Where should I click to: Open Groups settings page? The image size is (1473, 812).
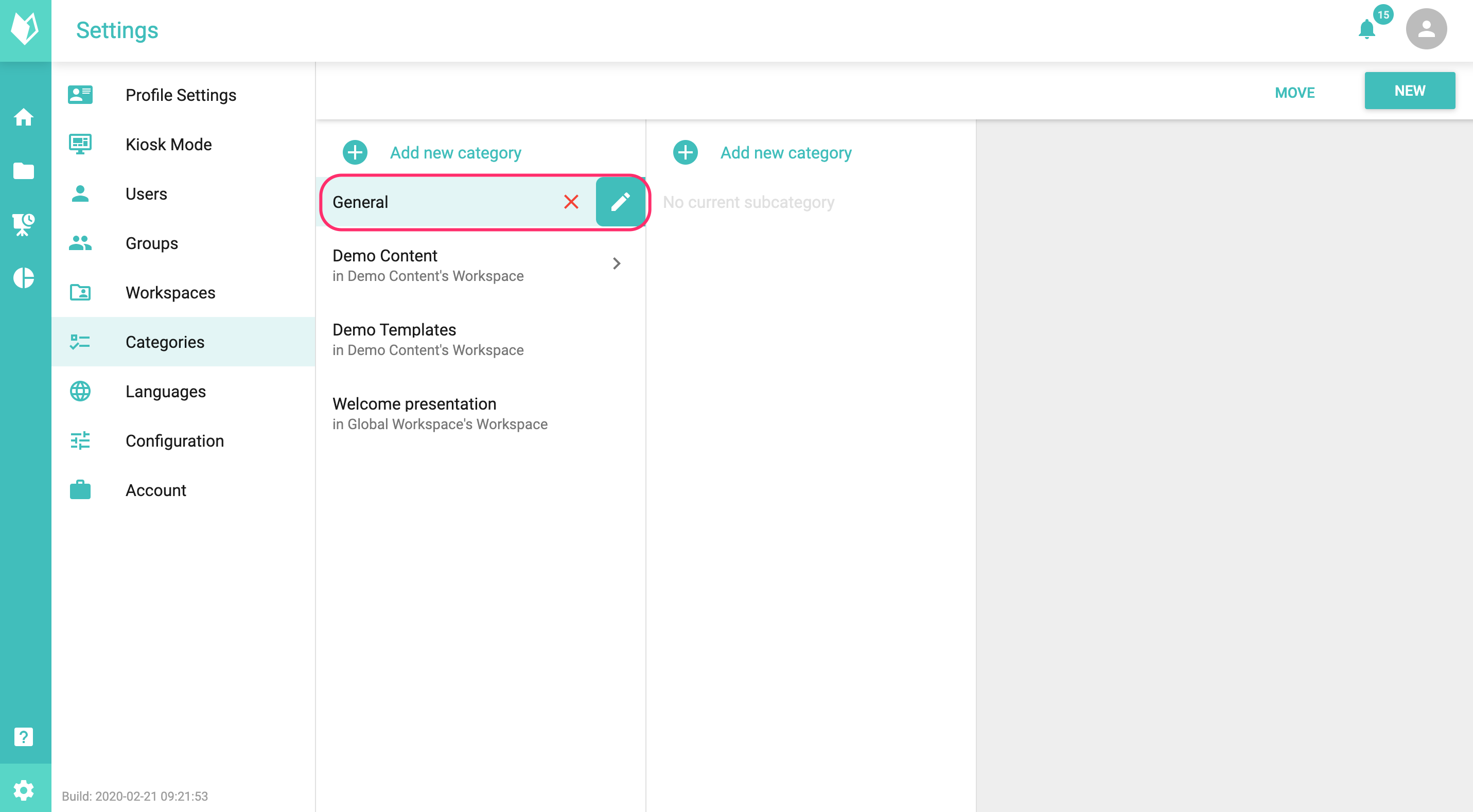click(183, 243)
